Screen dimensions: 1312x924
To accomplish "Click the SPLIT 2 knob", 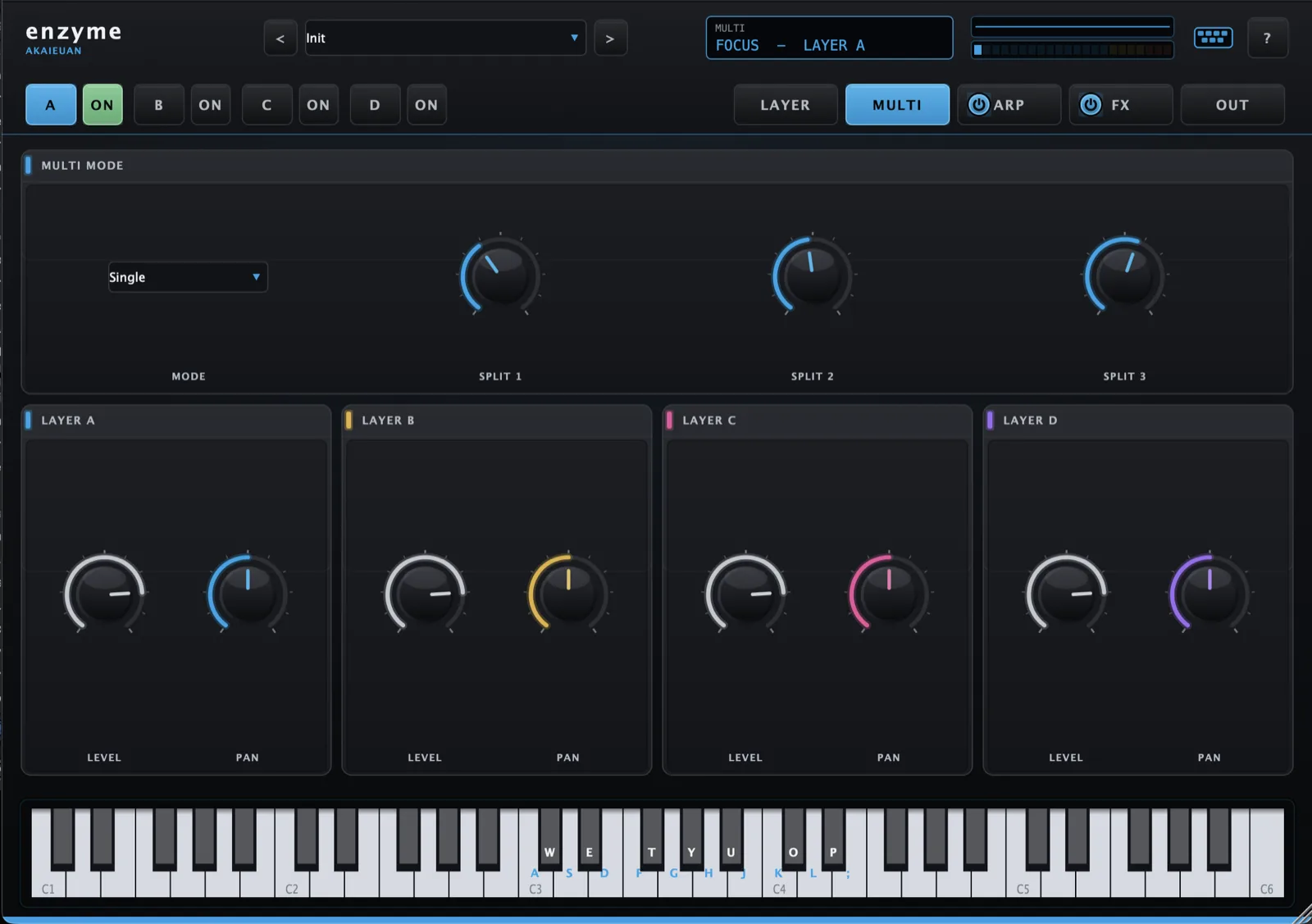I will tap(813, 275).
